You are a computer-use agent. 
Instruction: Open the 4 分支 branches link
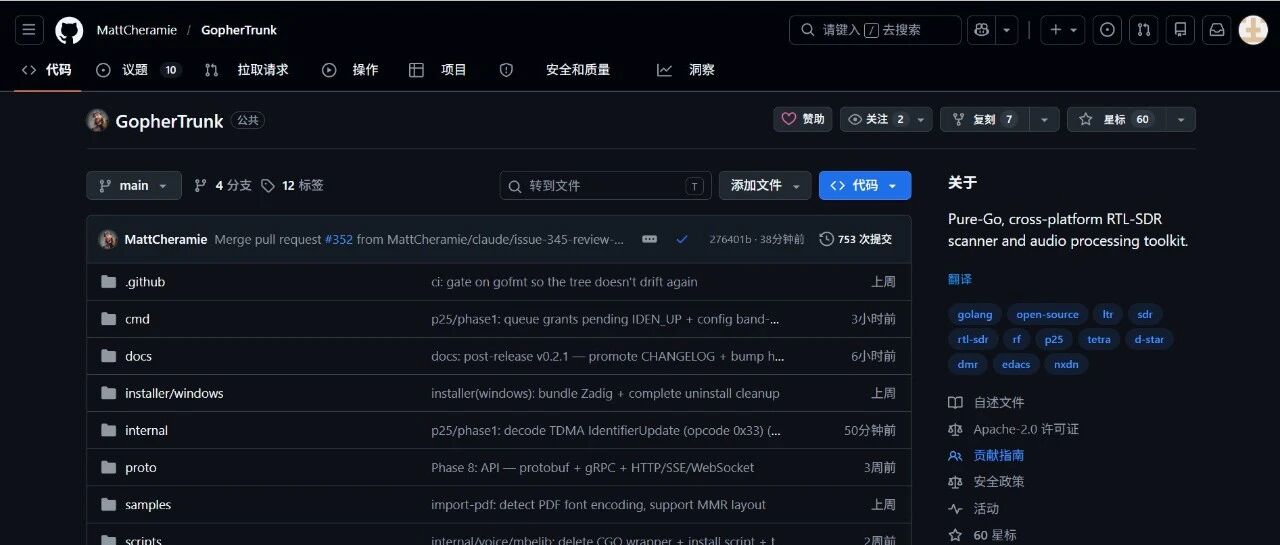[x=223, y=185]
